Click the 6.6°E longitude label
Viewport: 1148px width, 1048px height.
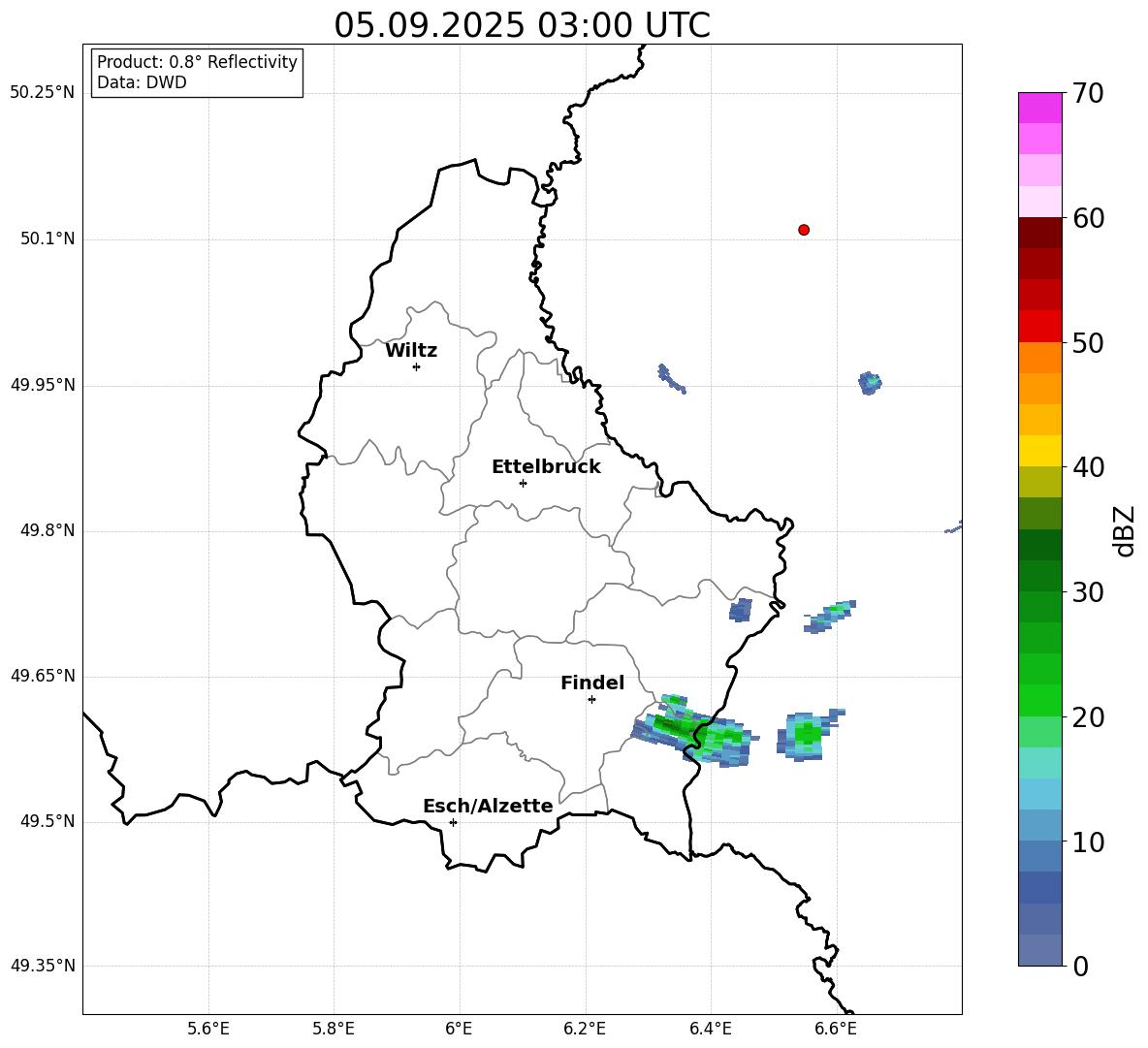click(836, 1029)
